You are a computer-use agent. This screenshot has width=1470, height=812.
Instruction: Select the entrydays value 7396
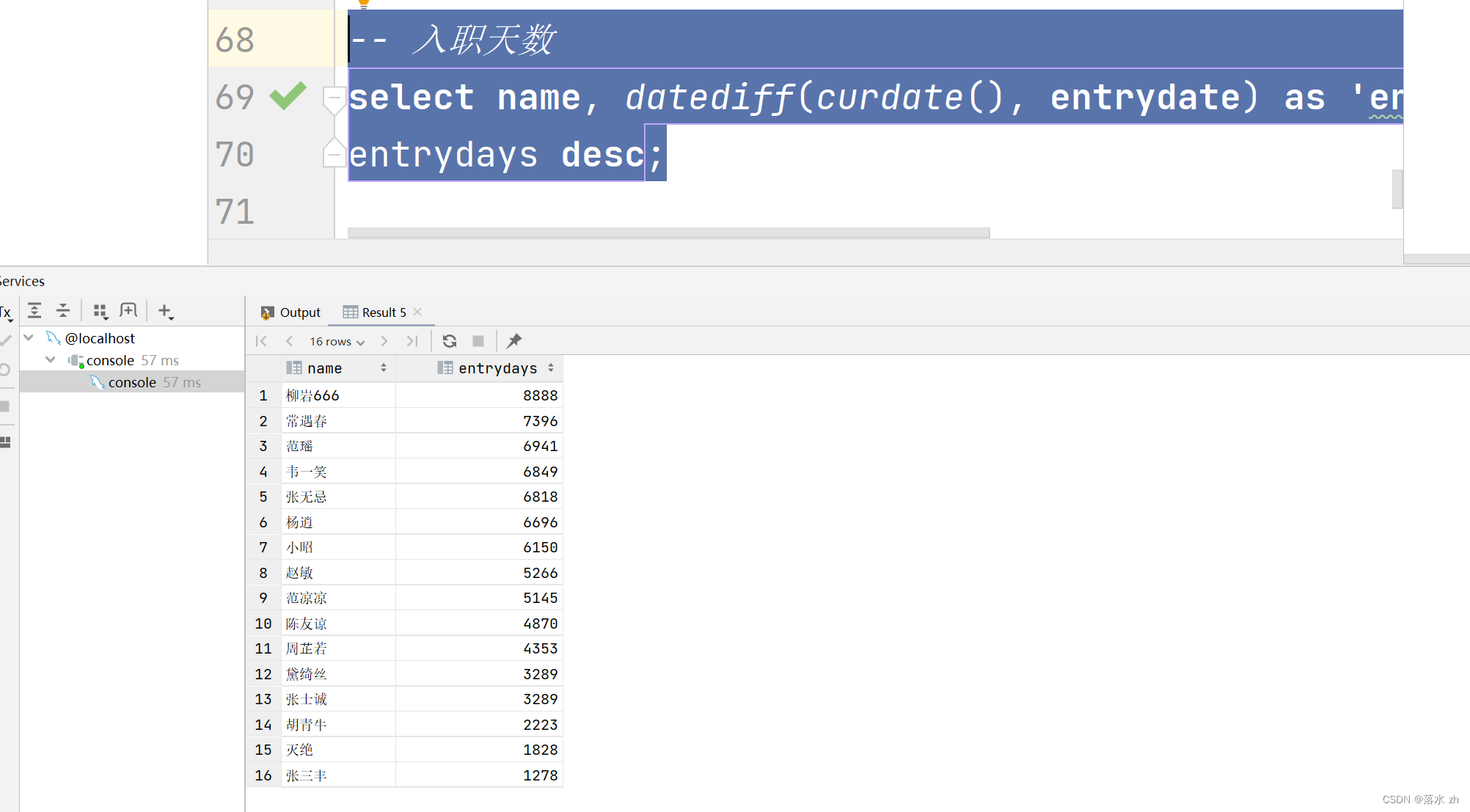(x=480, y=421)
